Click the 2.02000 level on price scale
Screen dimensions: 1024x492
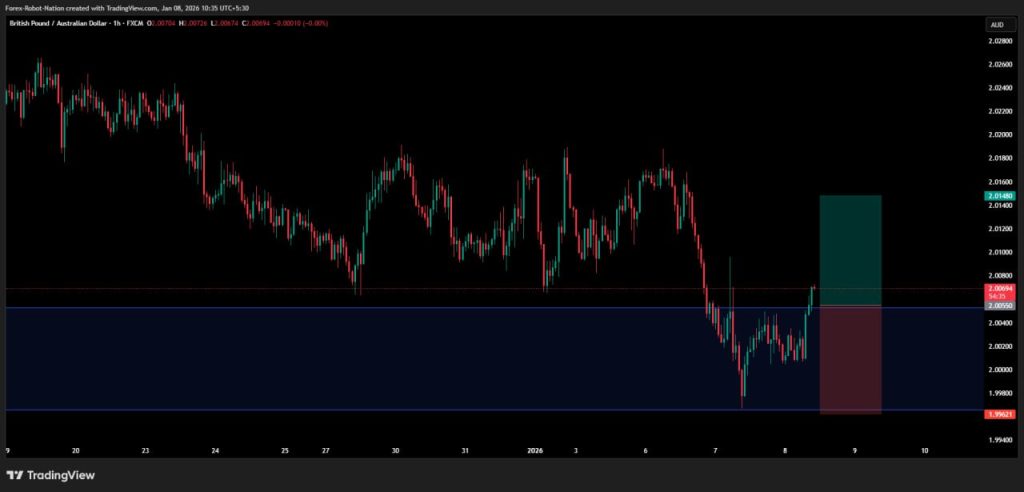pyautogui.click(x=998, y=134)
